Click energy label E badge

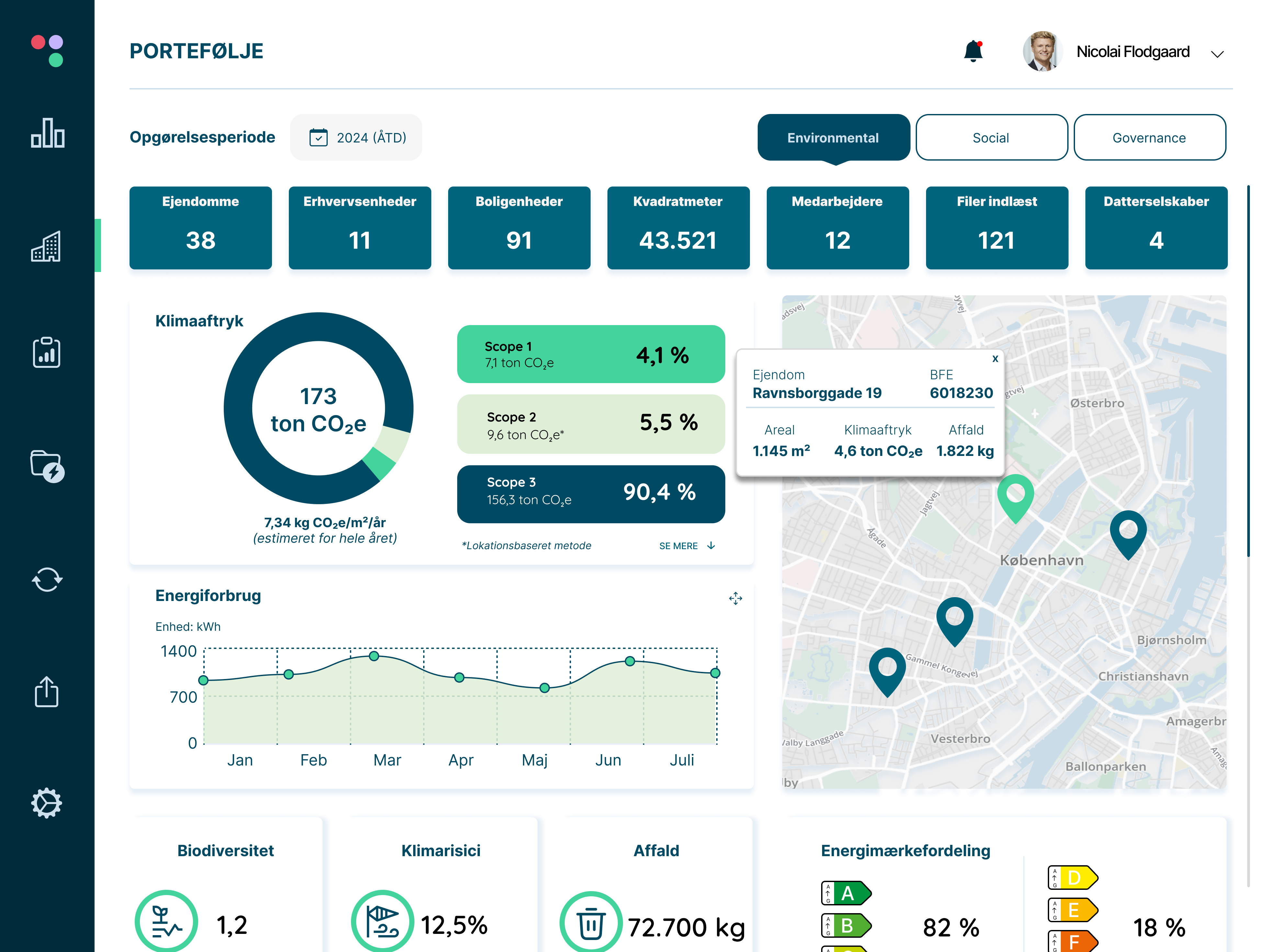pyautogui.click(x=1073, y=910)
